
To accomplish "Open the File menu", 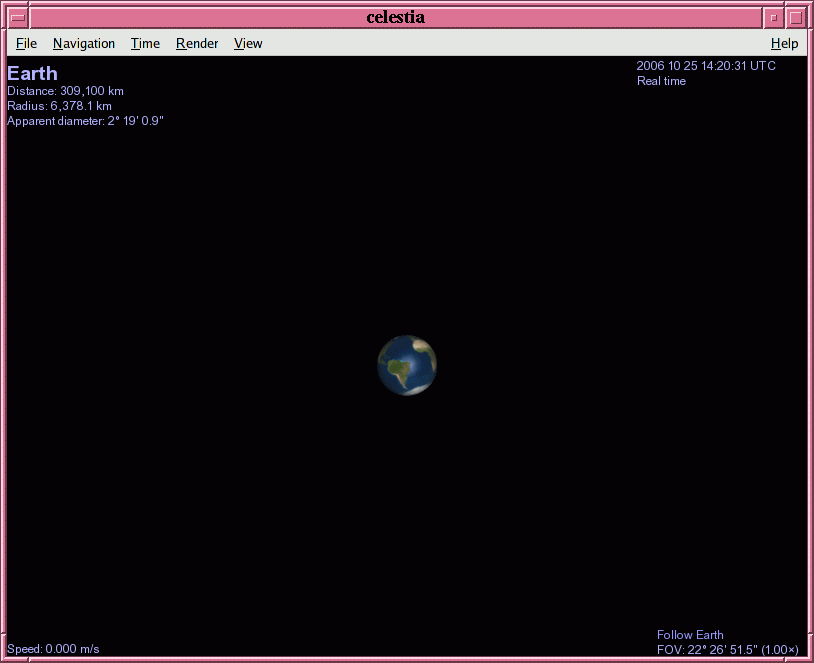I will 26,43.
